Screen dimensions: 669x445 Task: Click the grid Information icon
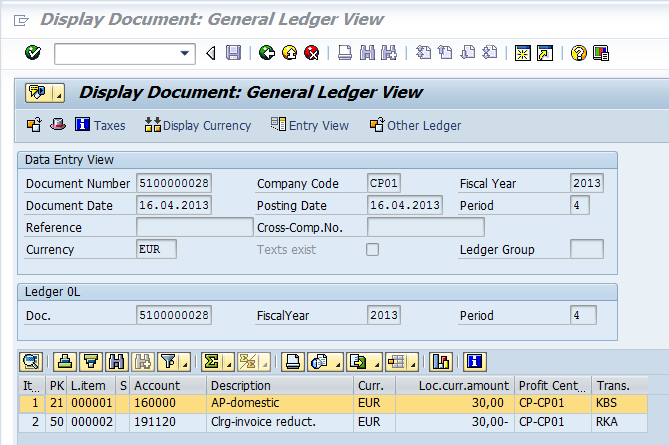click(475, 362)
